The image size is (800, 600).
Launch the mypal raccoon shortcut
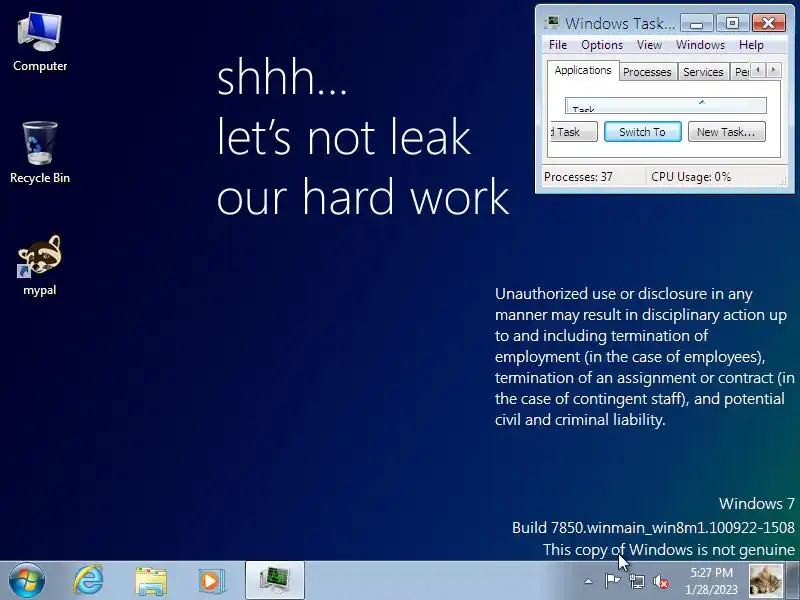(40, 265)
